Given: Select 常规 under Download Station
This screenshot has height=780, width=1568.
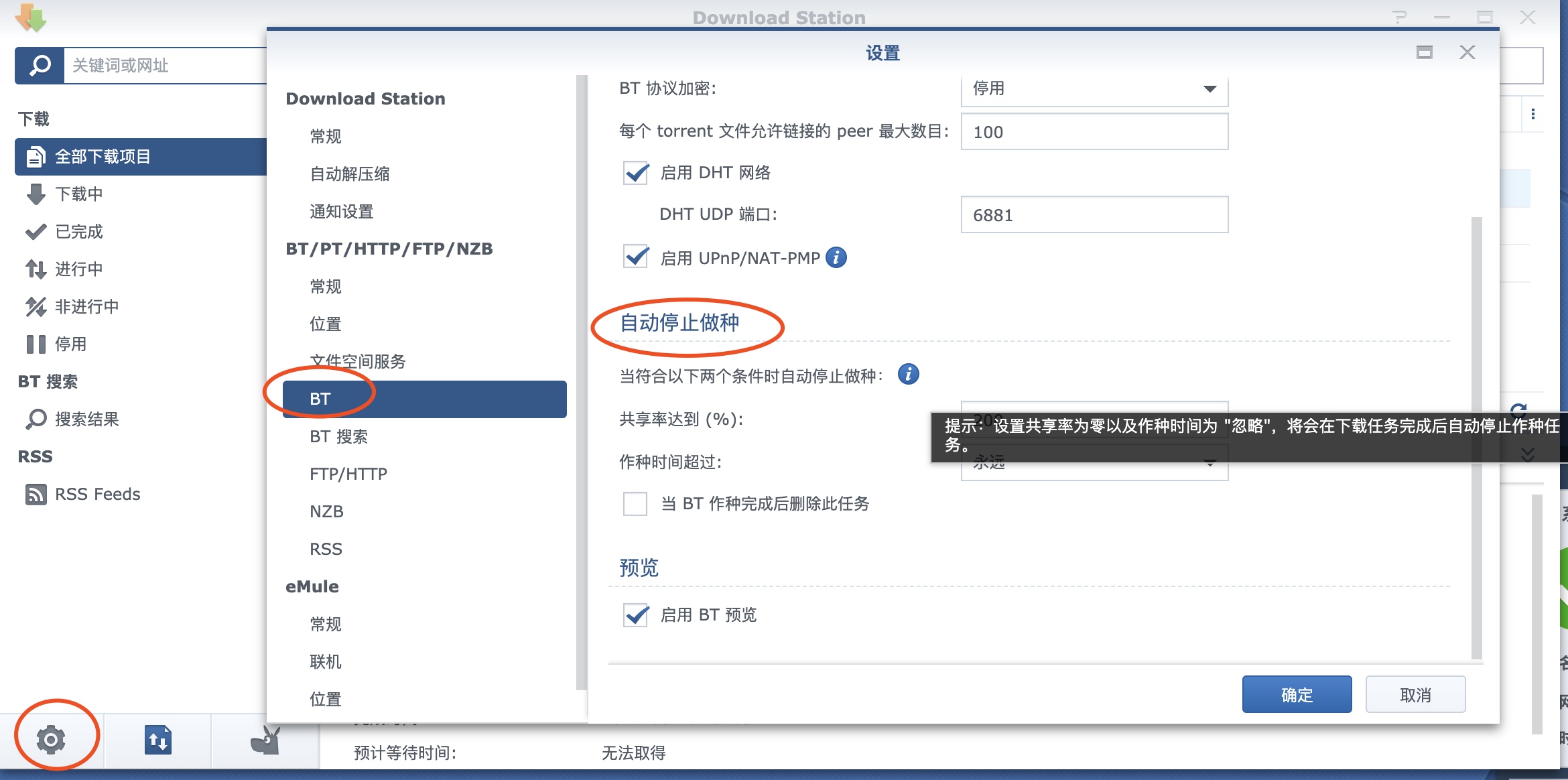Looking at the screenshot, I should point(425,137).
